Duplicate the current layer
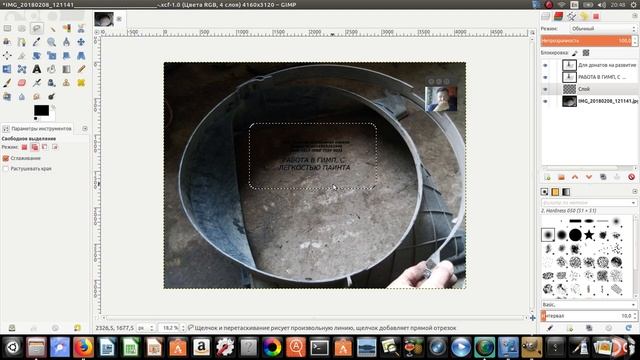This screenshot has height=360, width=640. pyautogui.click(x=603, y=177)
